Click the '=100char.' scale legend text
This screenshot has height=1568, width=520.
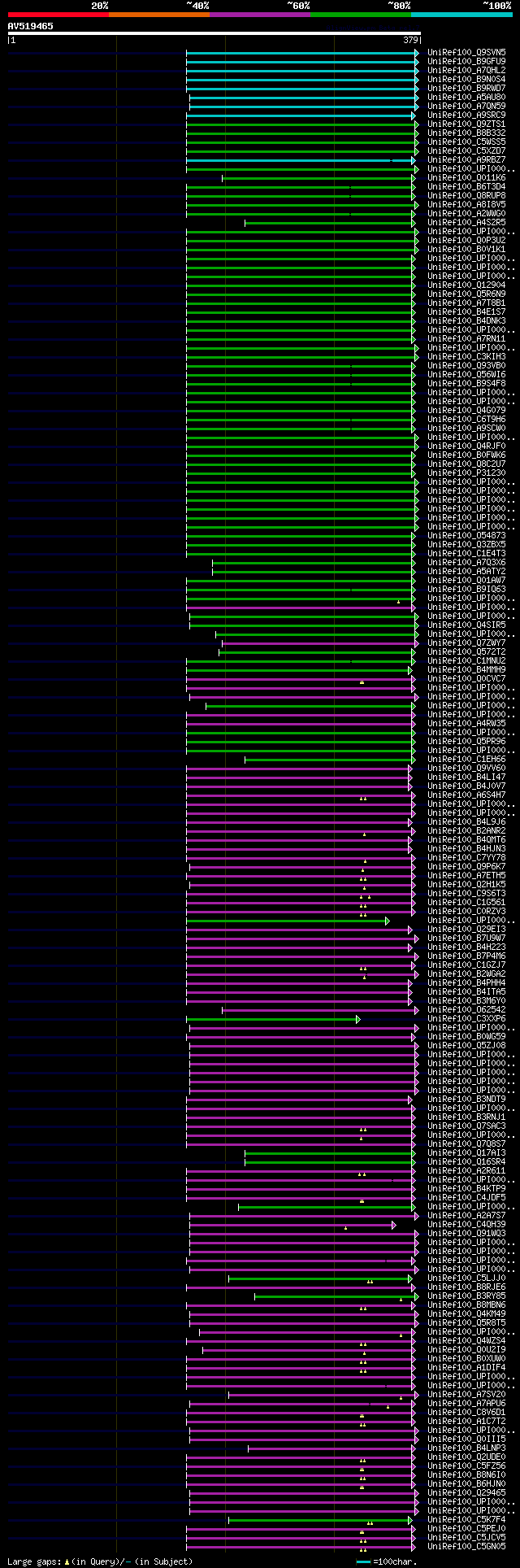pos(396,1561)
